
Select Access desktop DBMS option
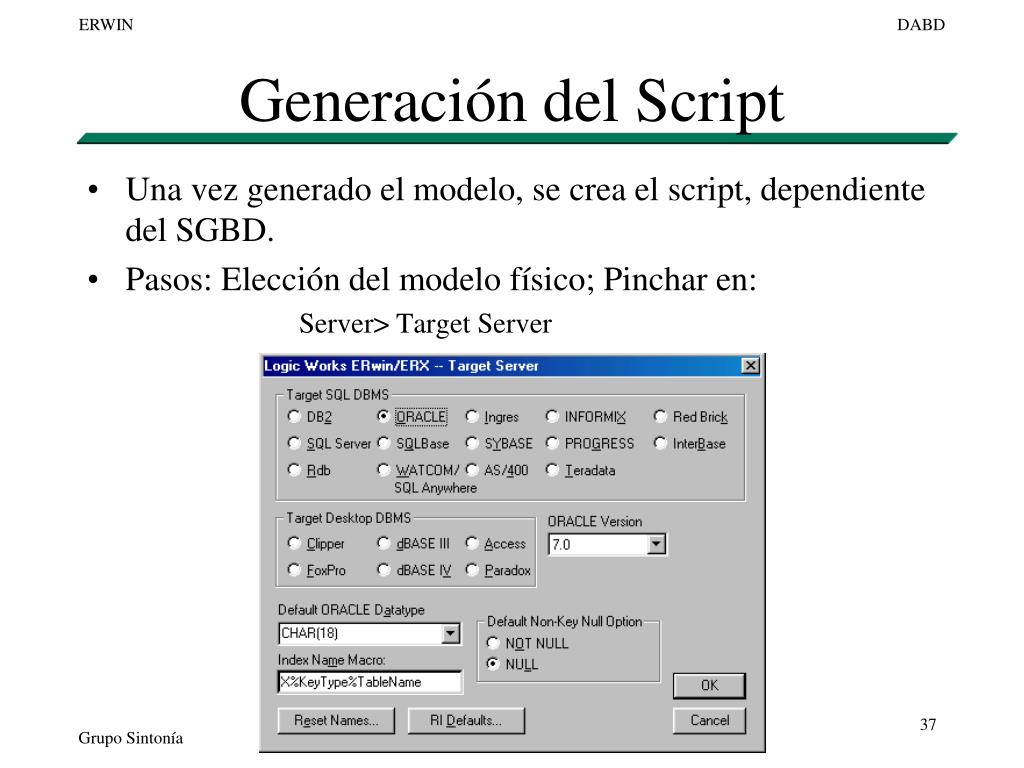(x=472, y=543)
